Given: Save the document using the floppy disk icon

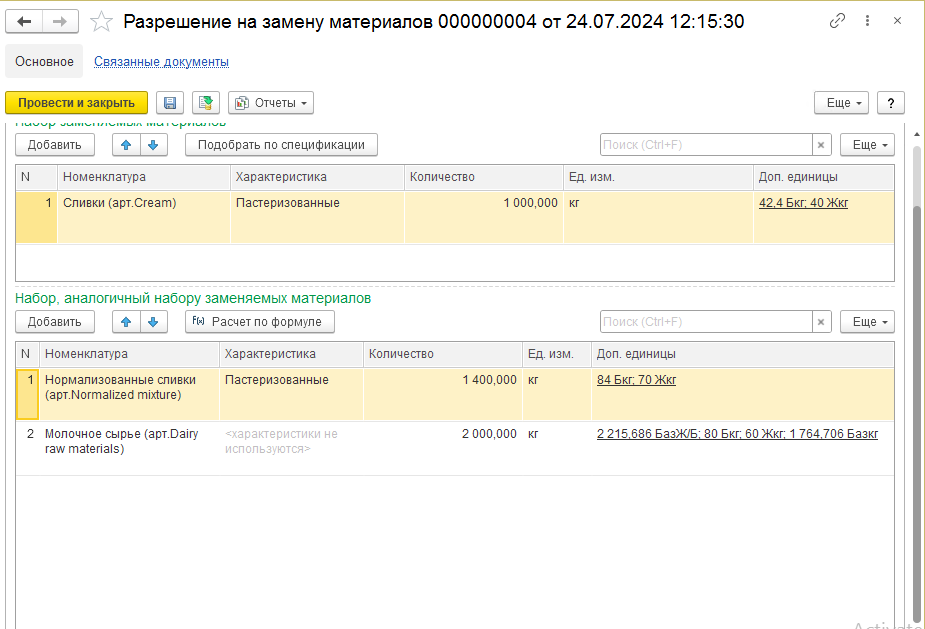Looking at the screenshot, I should [170, 103].
